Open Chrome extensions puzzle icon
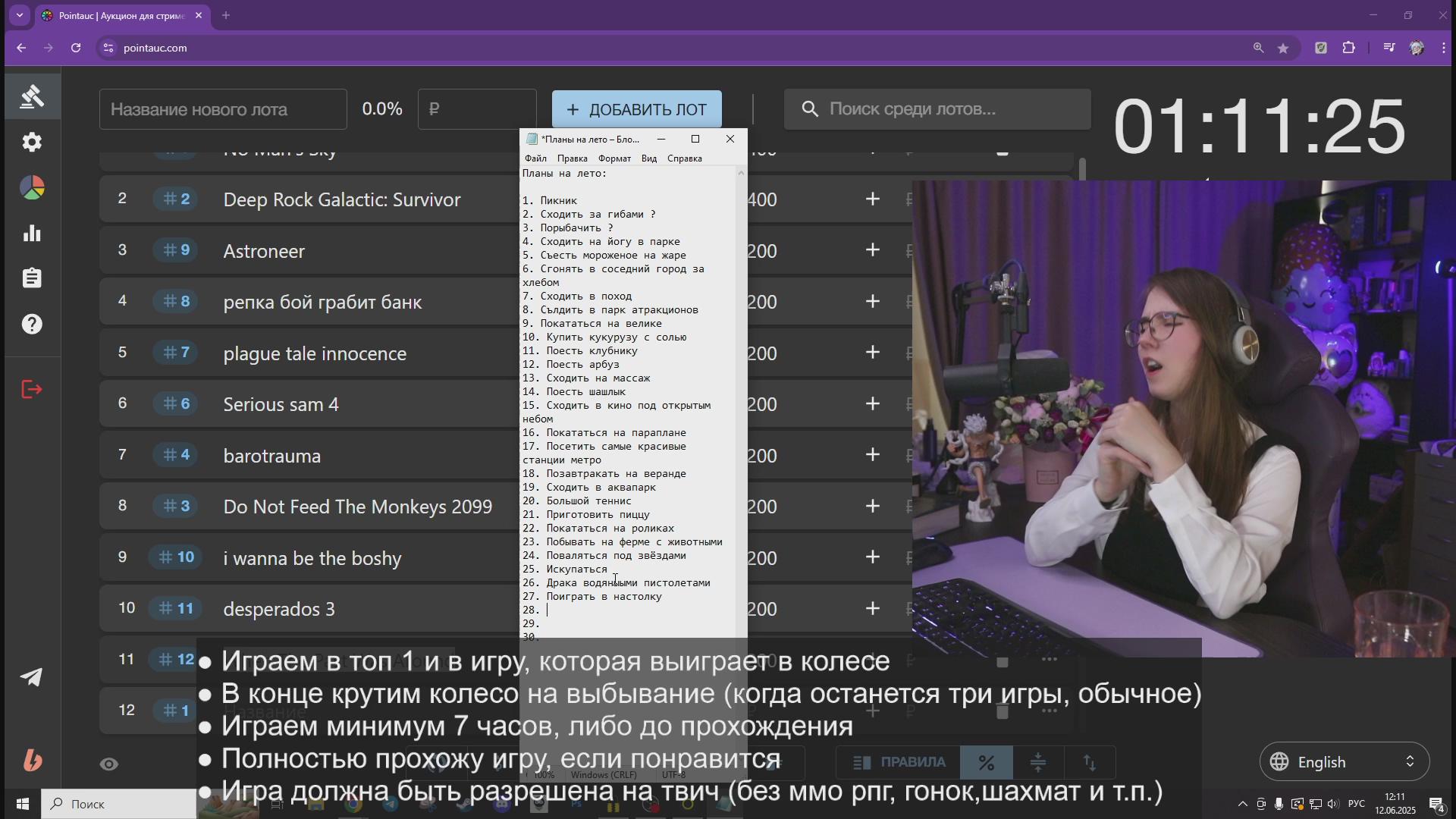 pyautogui.click(x=1348, y=48)
